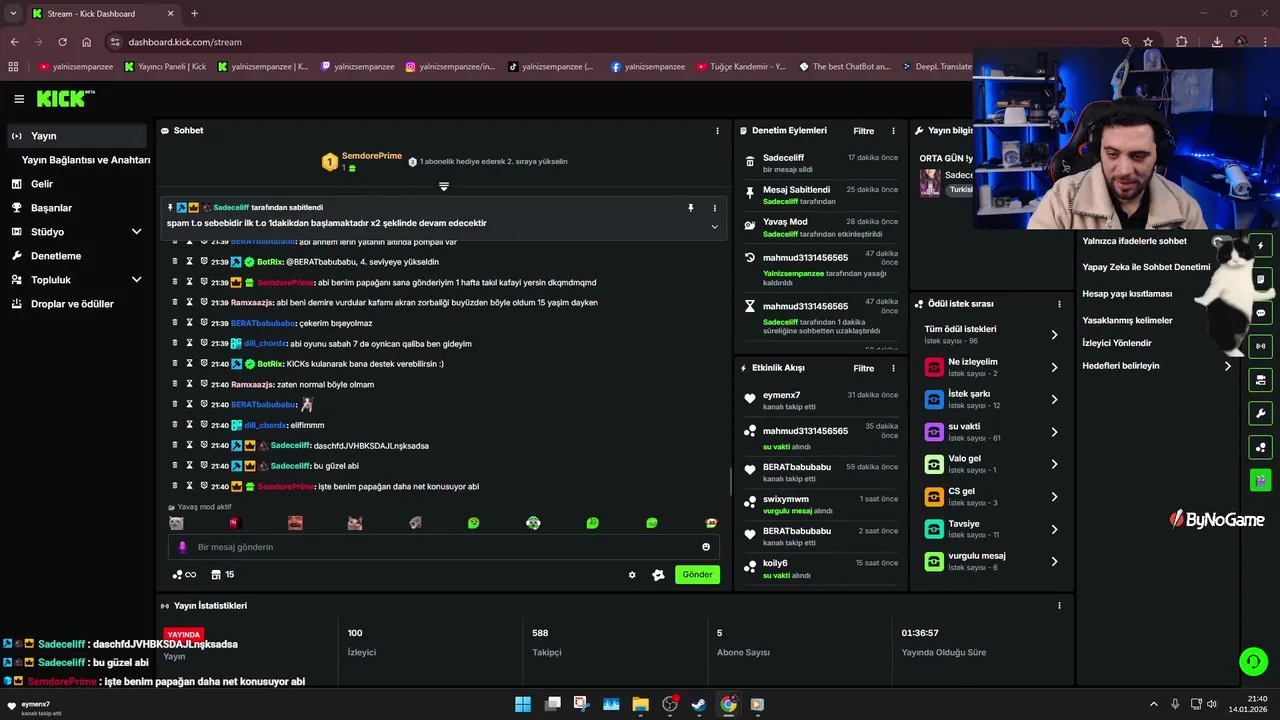This screenshot has height=720, width=1280.
Task: Delete Sadeceliff's 'bu güzel abi' chat message
Action: pyautogui.click(x=175, y=466)
